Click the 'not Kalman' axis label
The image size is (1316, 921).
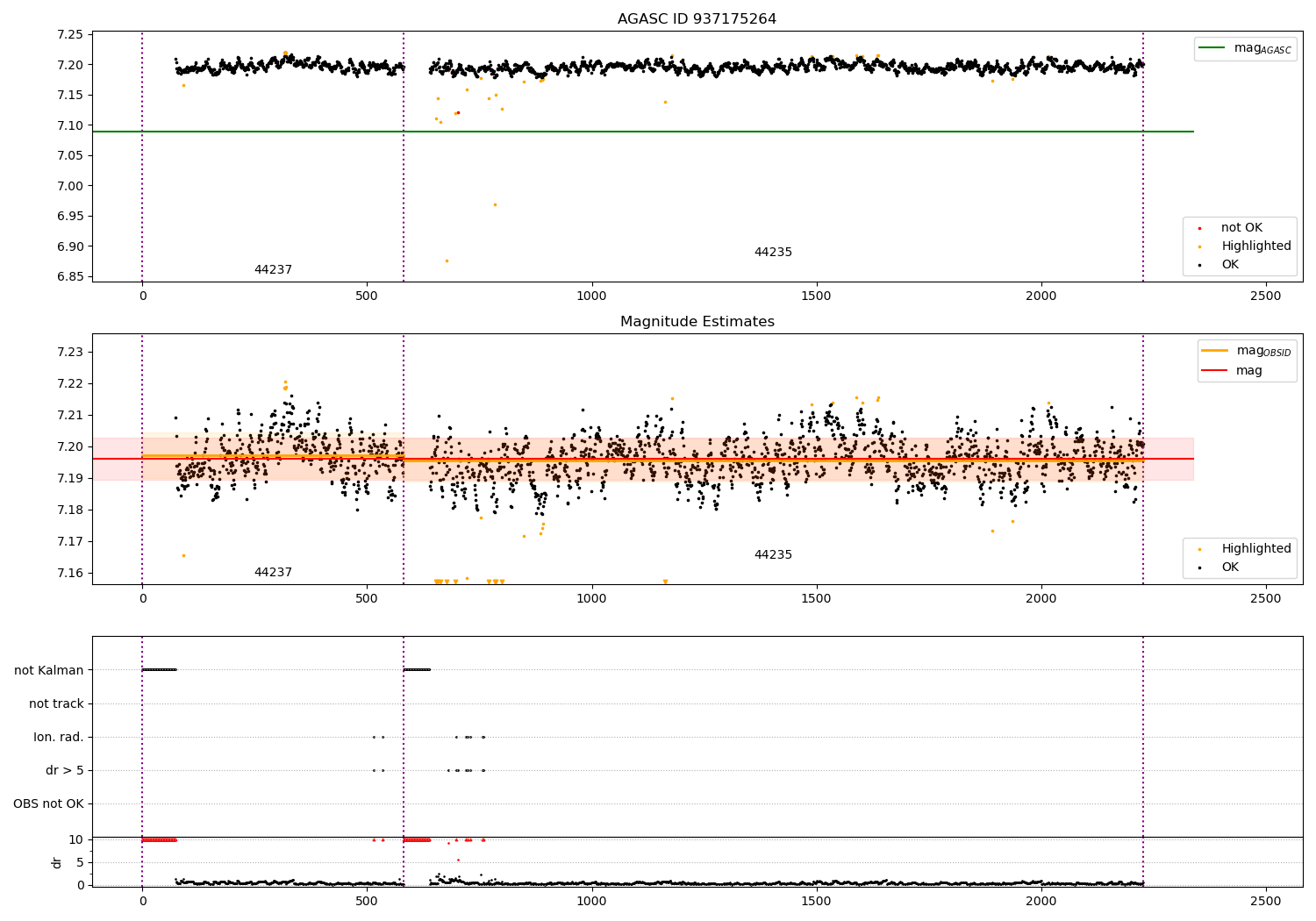click(49, 671)
